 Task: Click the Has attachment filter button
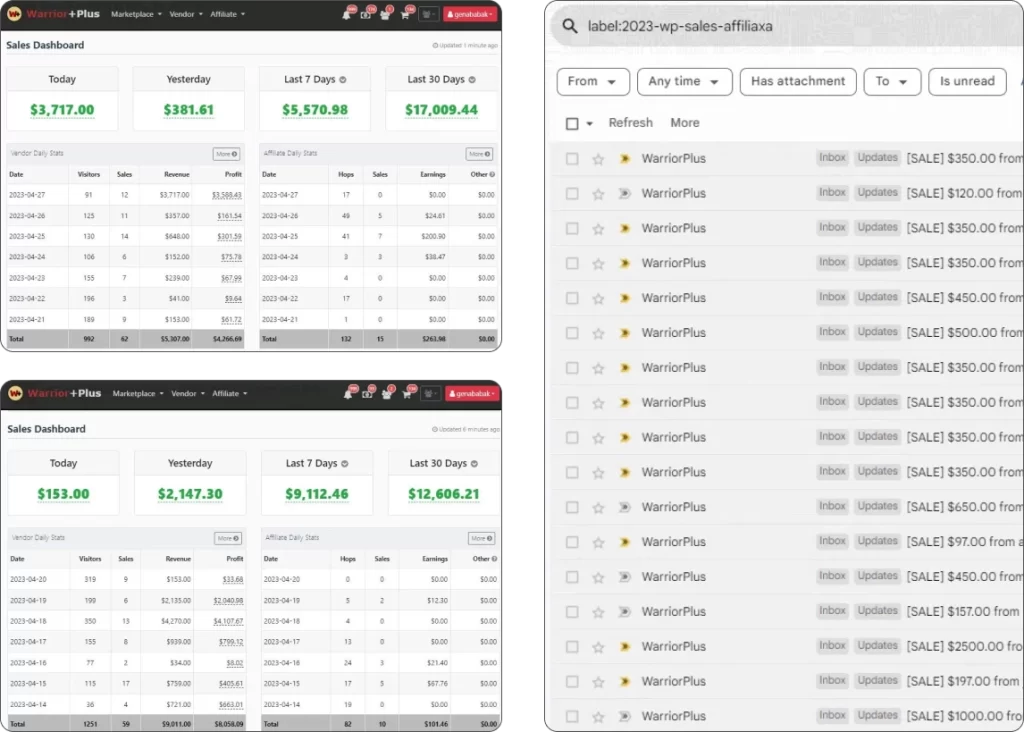(797, 82)
